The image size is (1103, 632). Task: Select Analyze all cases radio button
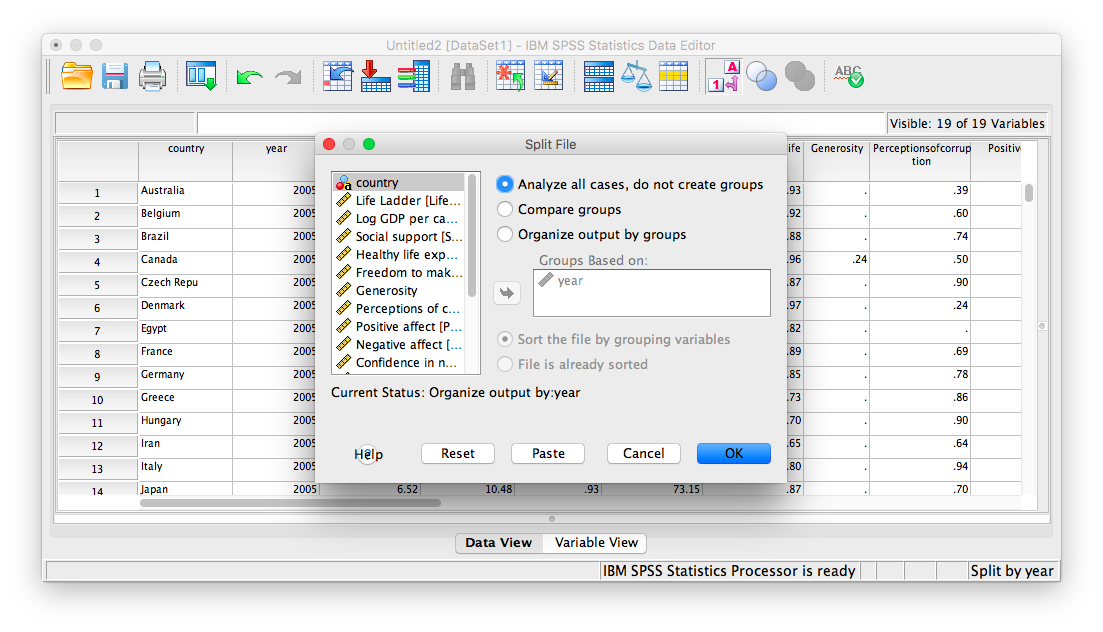[x=504, y=184]
